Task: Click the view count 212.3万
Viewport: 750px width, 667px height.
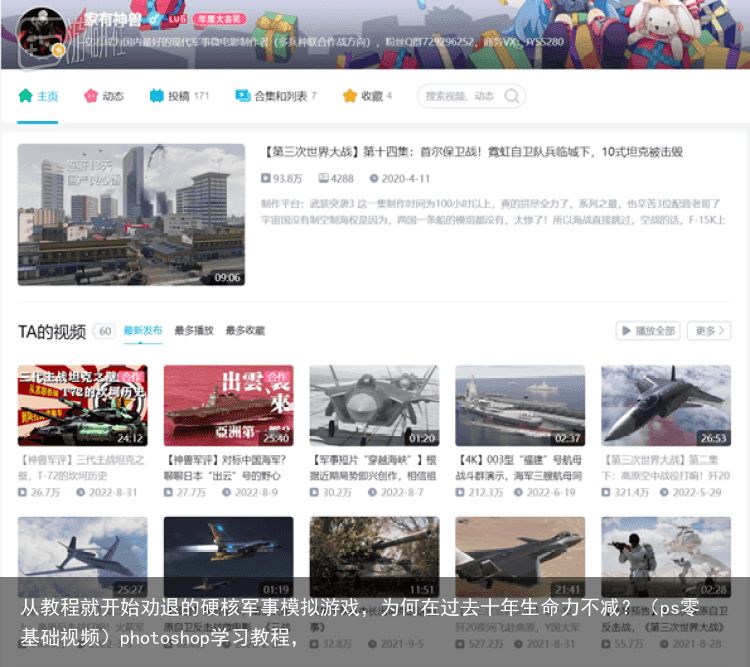Action: pyautogui.click(x=479, y=492)
